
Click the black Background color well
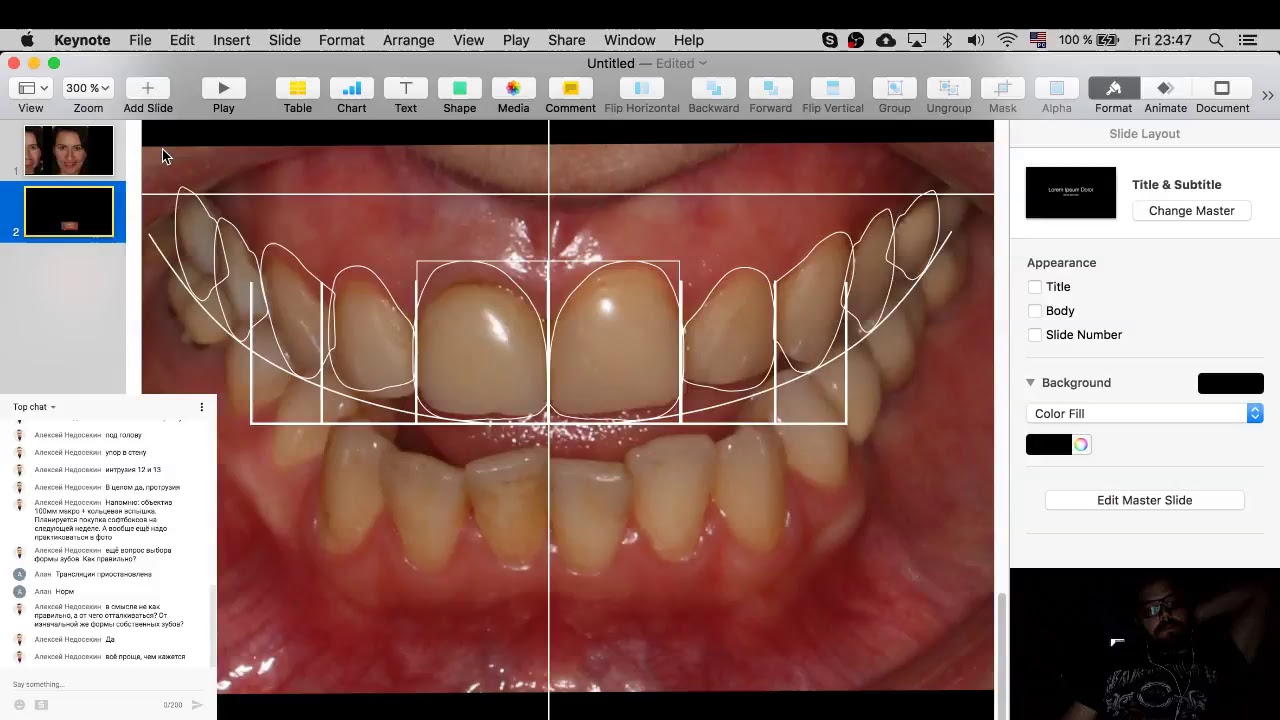point(1231,384)
